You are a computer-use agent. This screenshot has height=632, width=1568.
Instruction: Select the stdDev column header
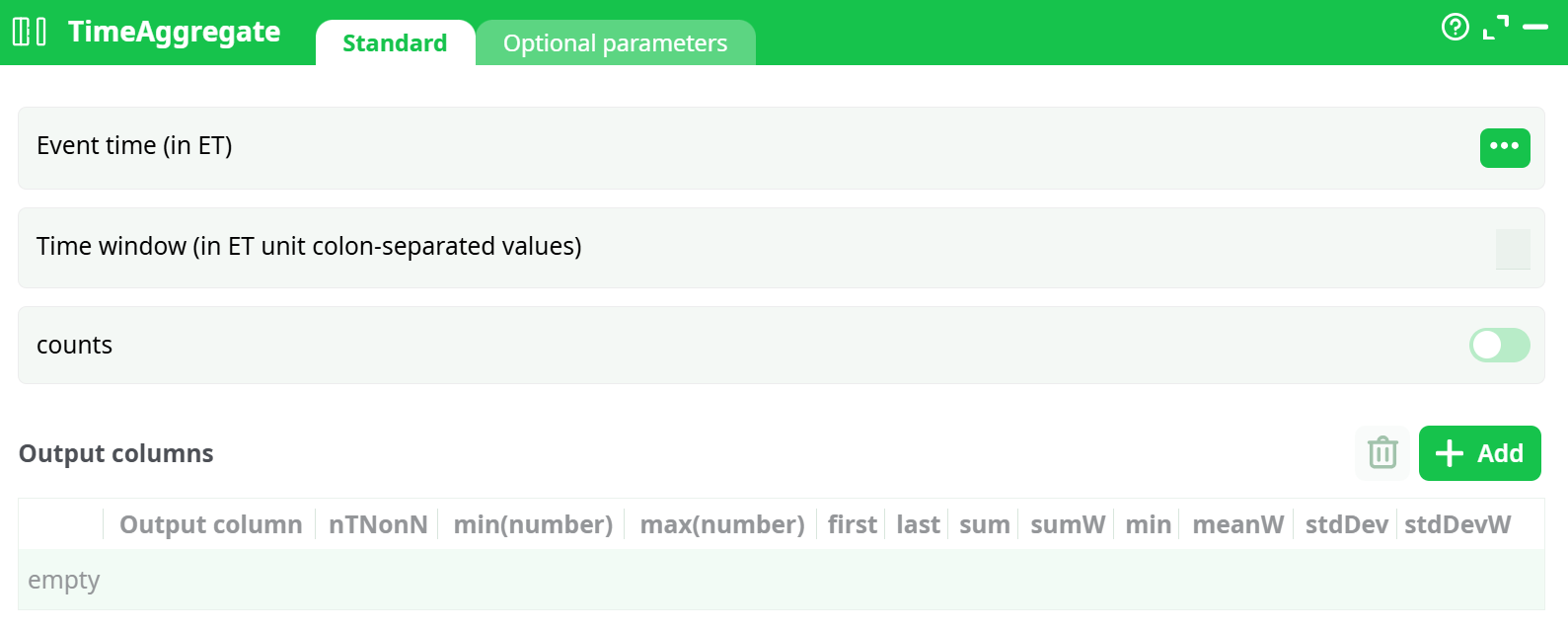pos(1346,524)
